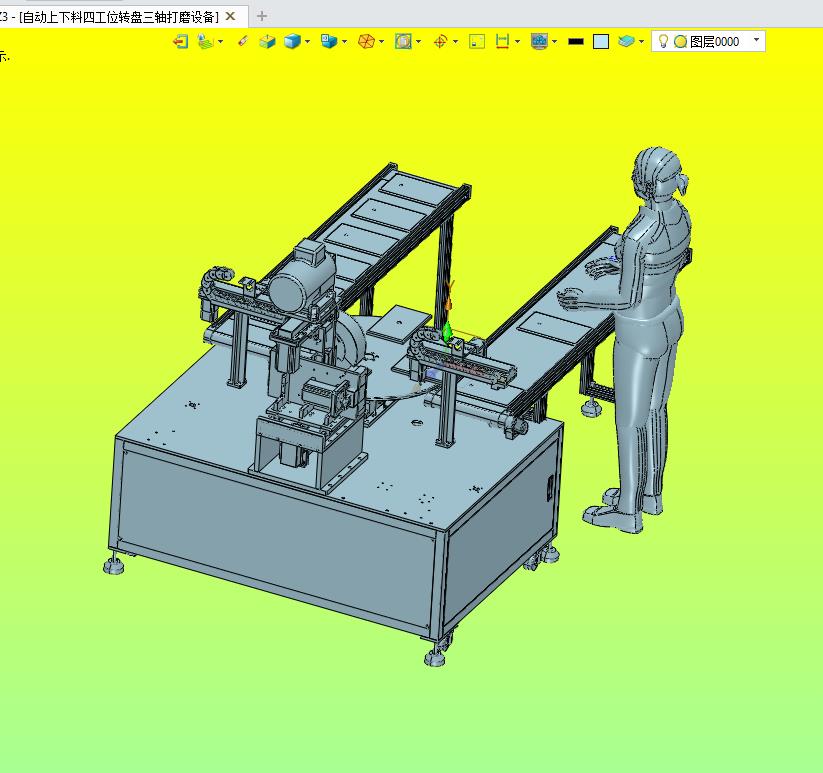Click the yellow circle layer status icon
This screenshot has width=823, height=773.
click(680, 41)
